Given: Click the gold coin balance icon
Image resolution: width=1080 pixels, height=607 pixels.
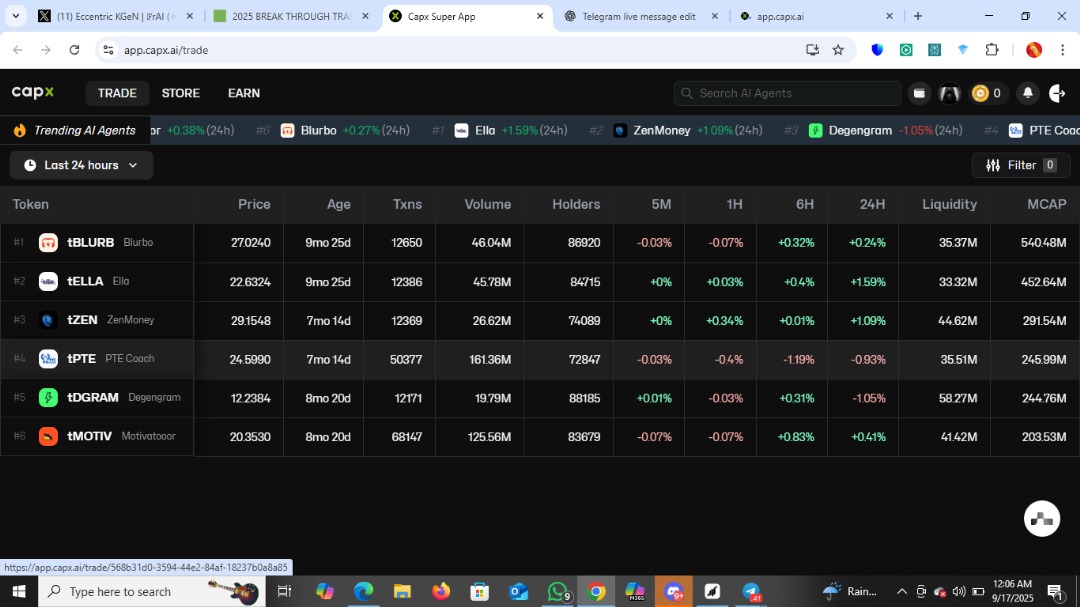Looking at the screenshot, I should pos(979,93).
